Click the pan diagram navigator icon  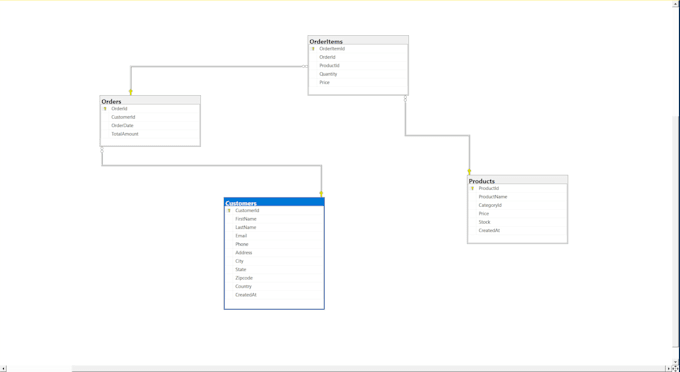tap(675, 369)
